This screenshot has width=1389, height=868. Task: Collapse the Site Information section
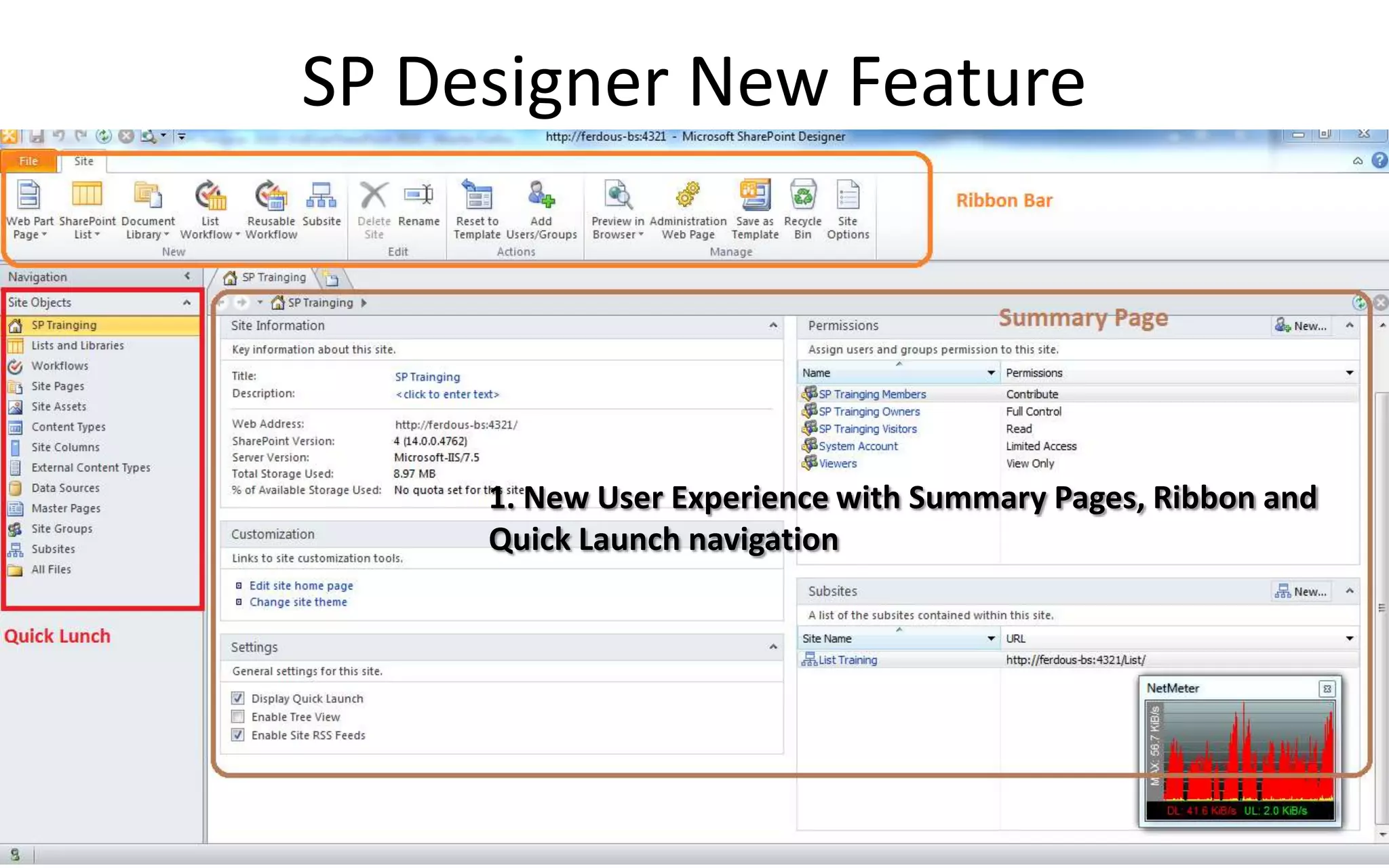773,325
